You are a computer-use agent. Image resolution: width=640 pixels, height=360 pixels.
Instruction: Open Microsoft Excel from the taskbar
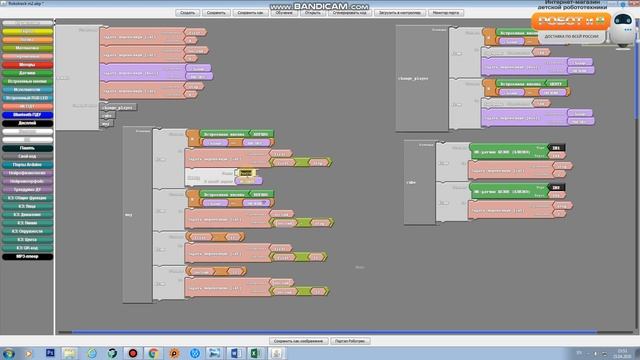pyautogui.click(x=256, y=353)
